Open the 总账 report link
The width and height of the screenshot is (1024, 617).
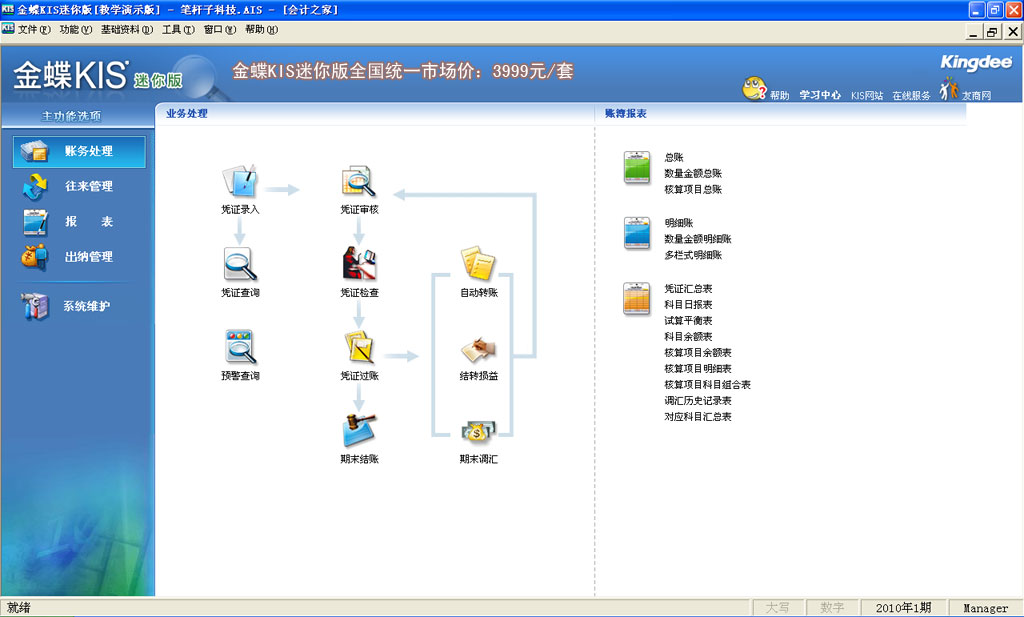point(674,157)
